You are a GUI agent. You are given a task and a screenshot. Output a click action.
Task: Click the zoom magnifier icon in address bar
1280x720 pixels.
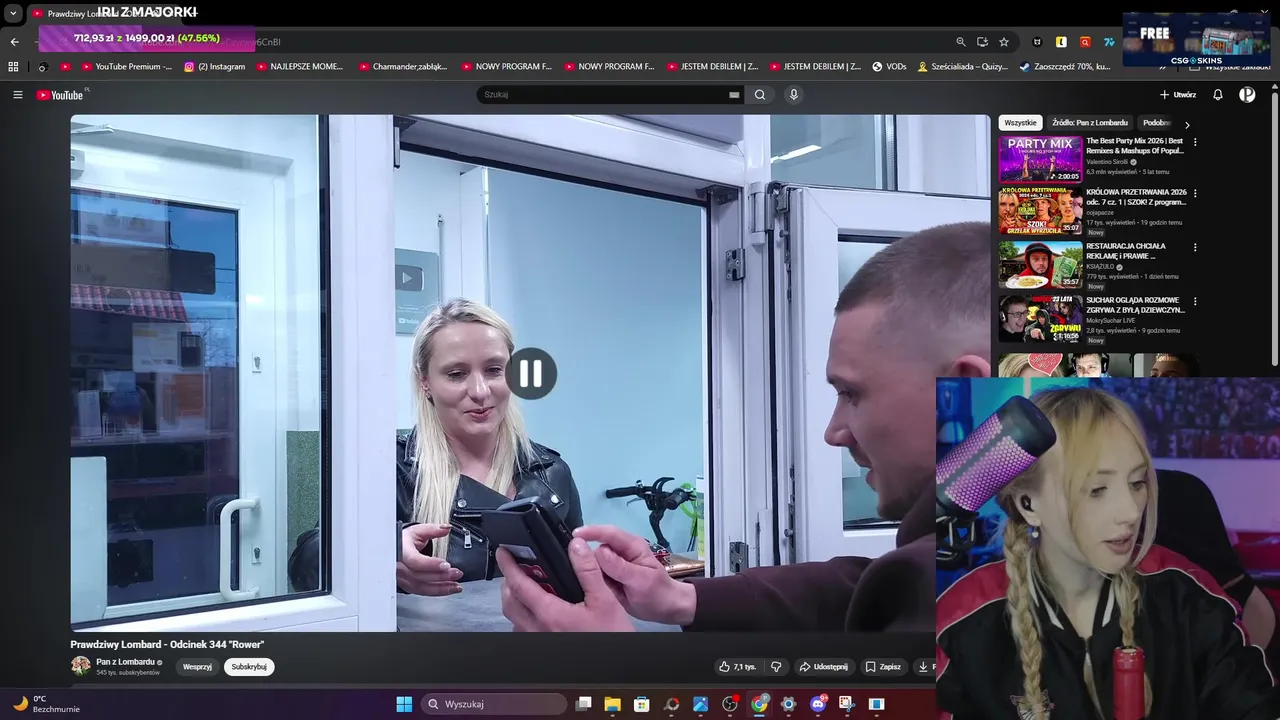pos(961,42)
